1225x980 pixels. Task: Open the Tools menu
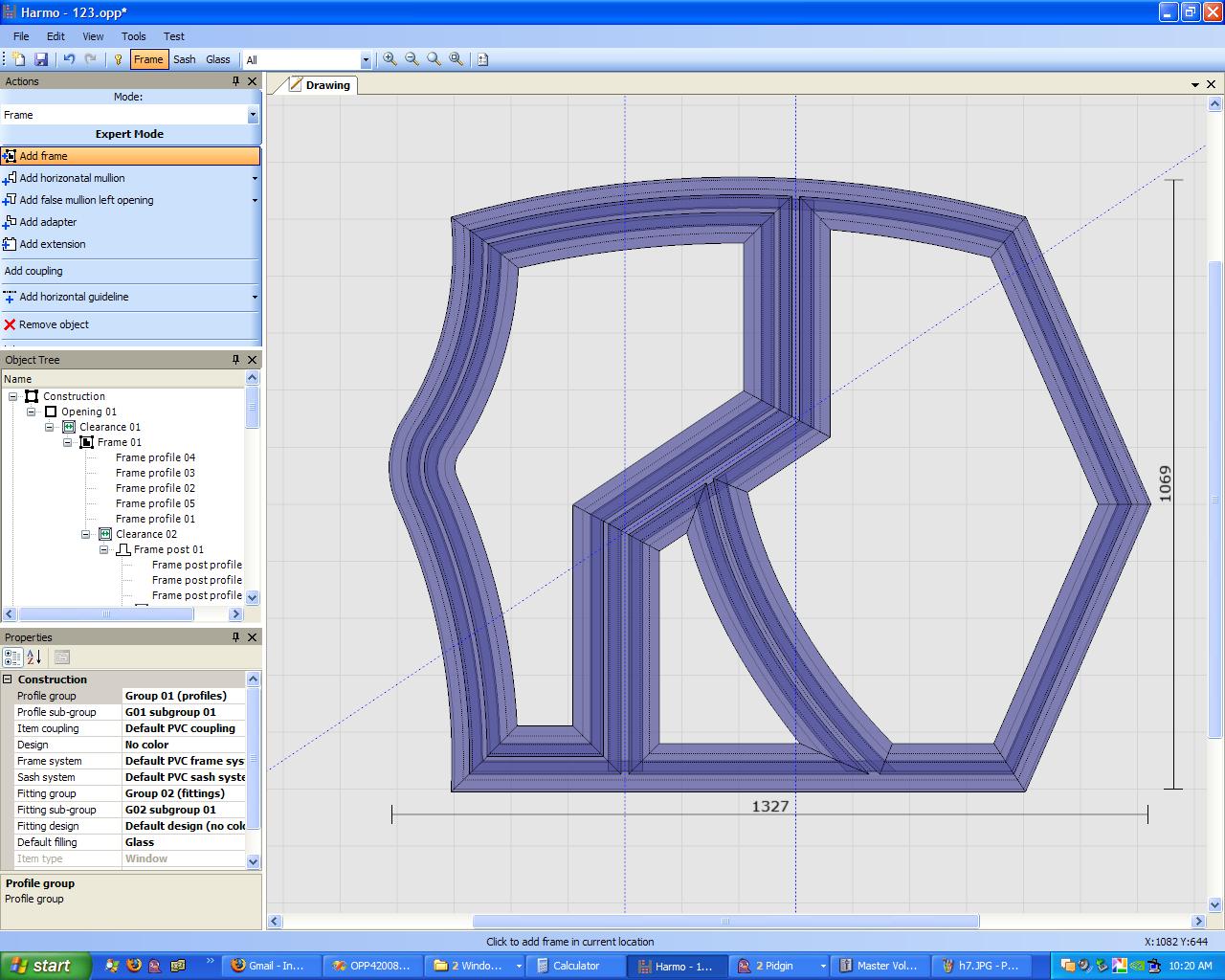(x=133, y=36)
